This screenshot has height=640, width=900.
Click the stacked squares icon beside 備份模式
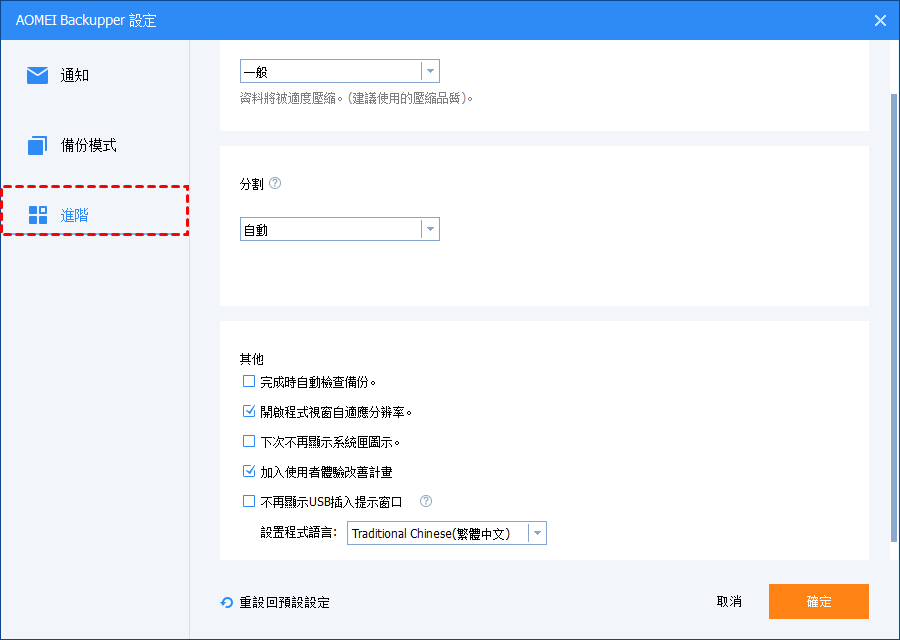click(x=37, y=145)
